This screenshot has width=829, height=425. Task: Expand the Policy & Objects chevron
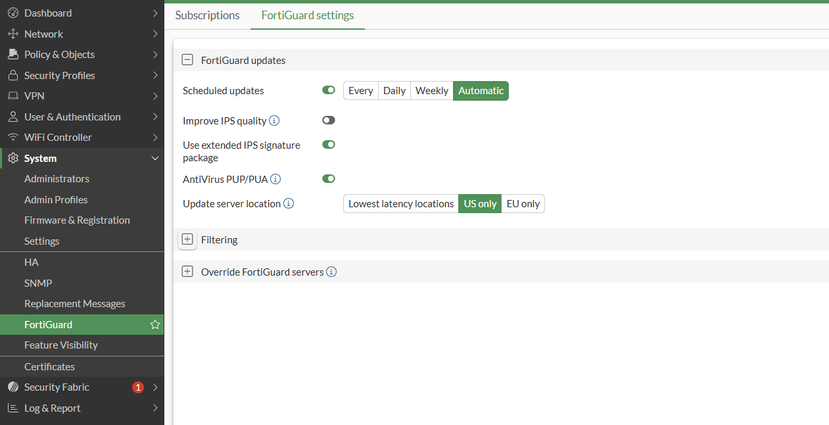155,54
